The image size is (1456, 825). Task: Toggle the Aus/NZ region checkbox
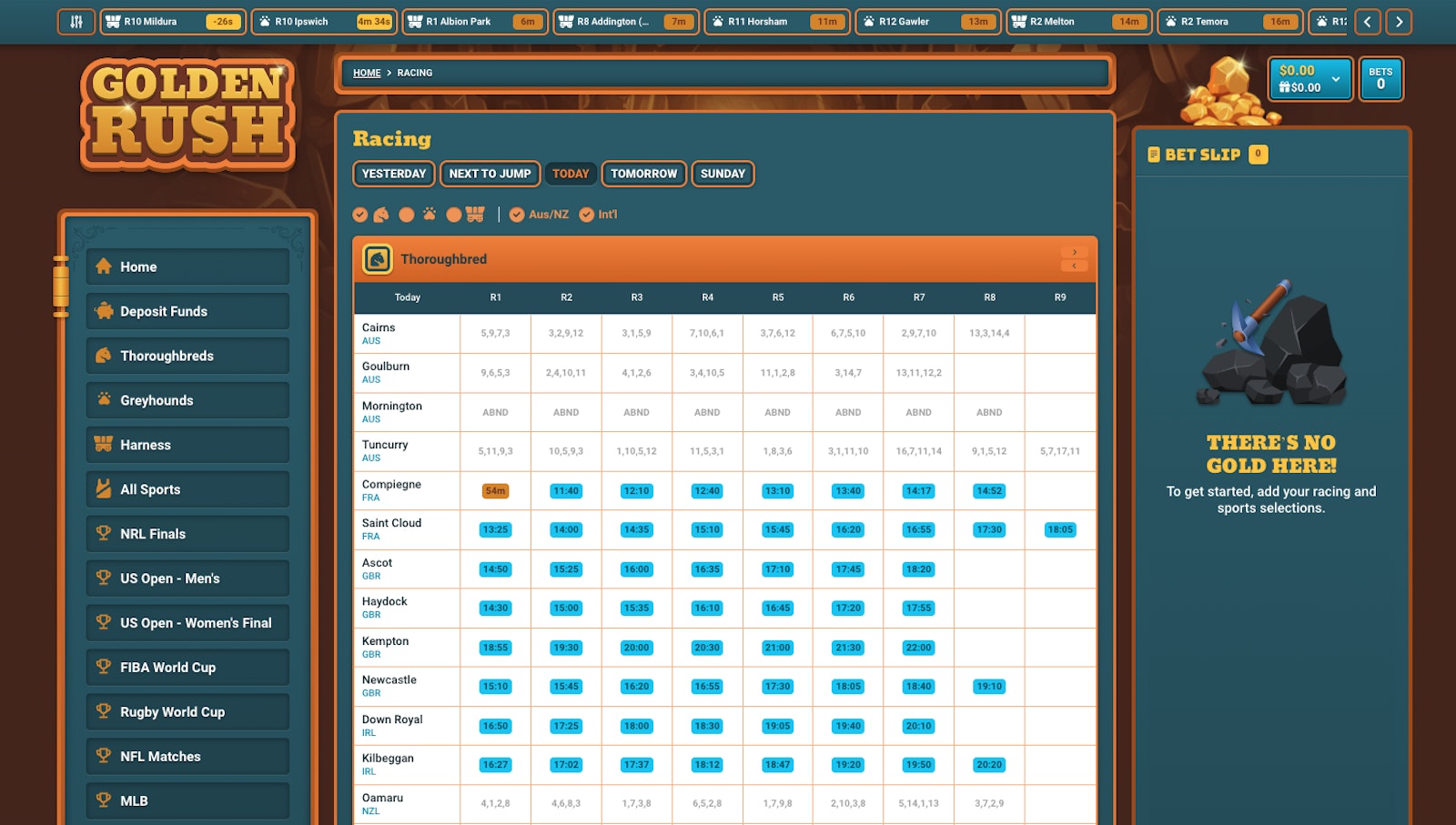coord(517,215)
